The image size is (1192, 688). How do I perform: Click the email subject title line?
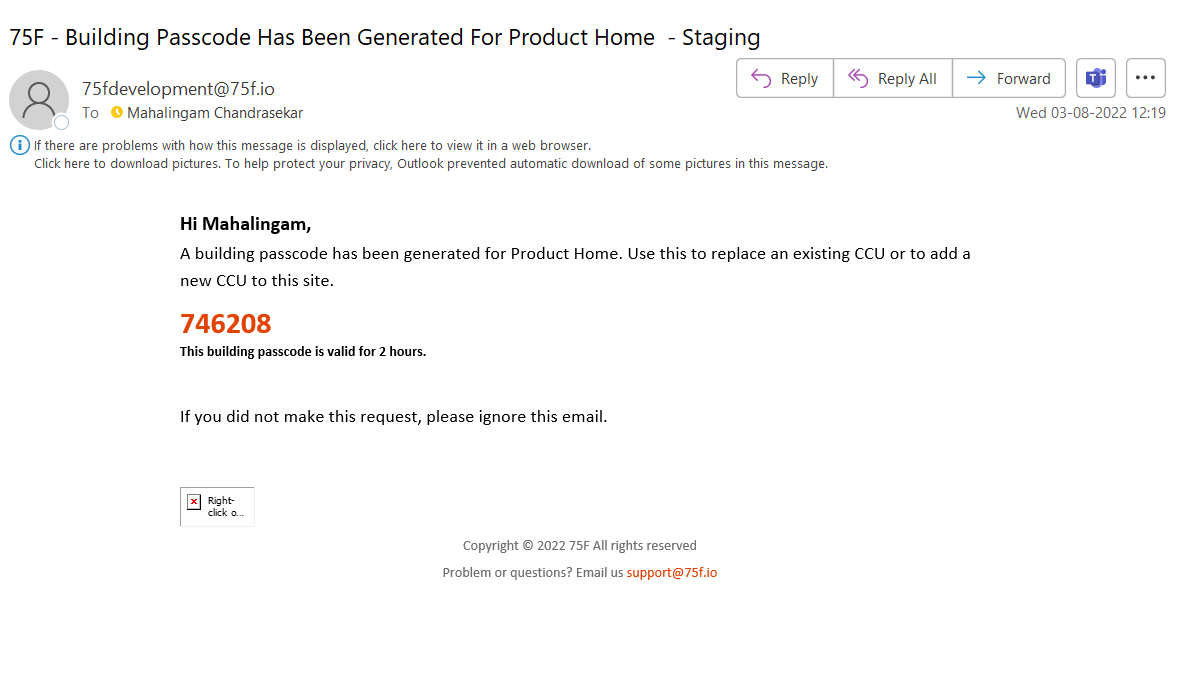point(385,37)
